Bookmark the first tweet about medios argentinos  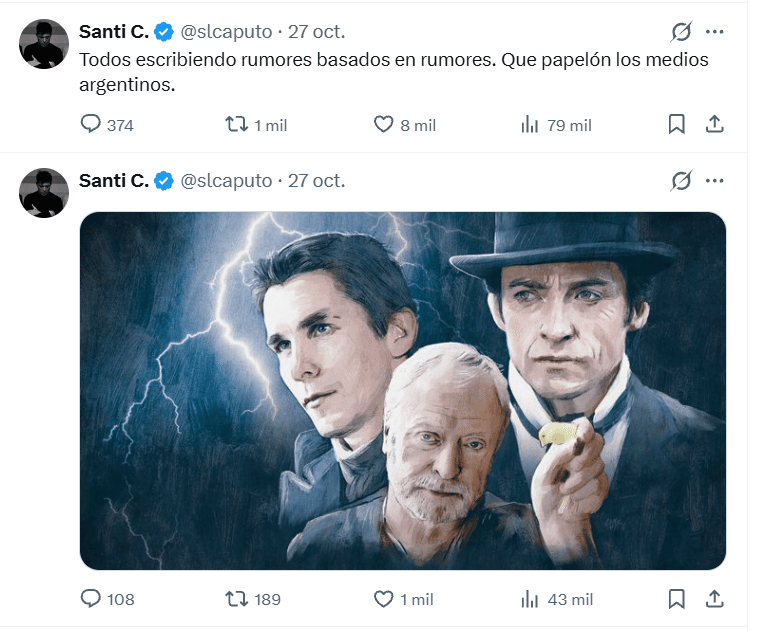point(677,124)
